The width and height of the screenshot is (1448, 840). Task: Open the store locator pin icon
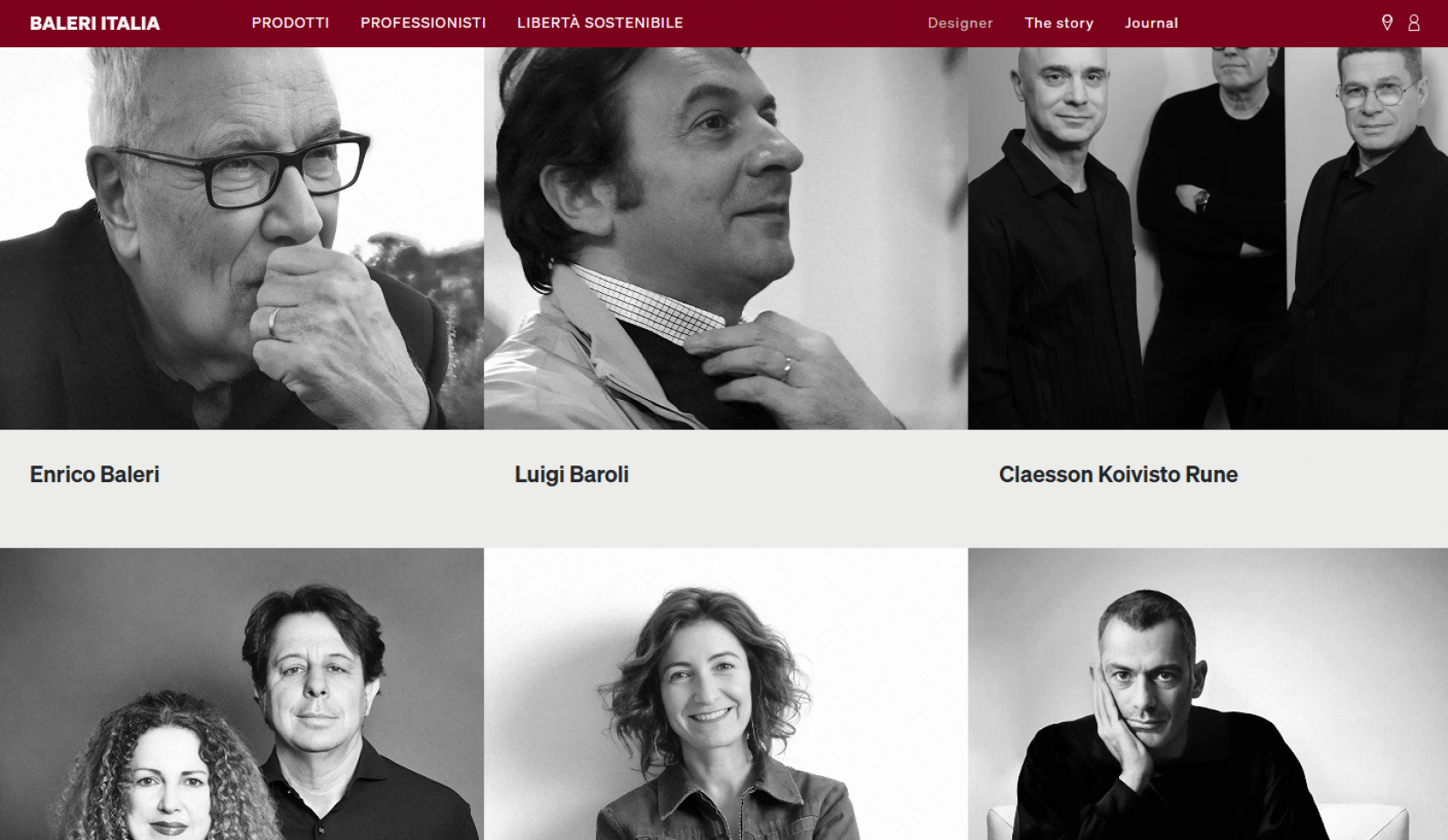pos(1387,23)
